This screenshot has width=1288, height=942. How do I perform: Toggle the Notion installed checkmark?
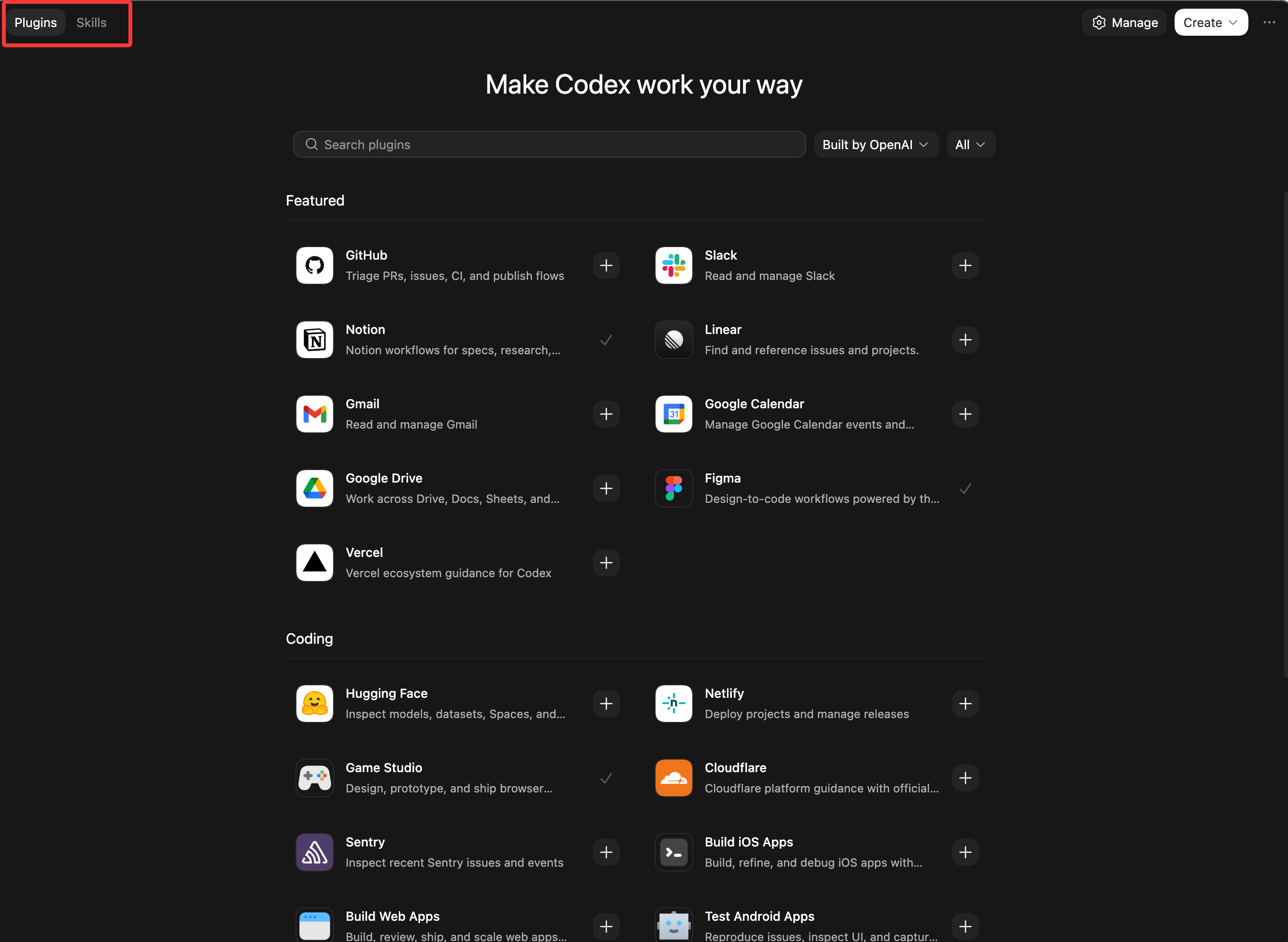tap(606, 340)
